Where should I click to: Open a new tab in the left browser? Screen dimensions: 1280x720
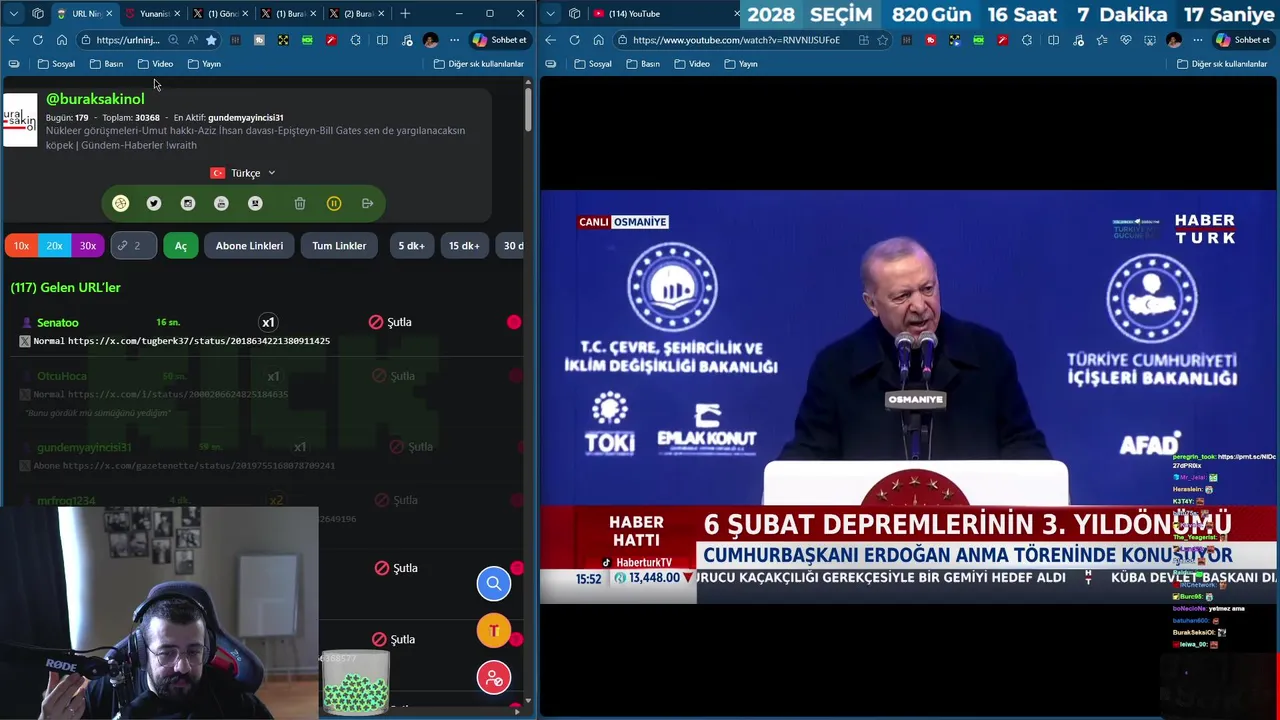405,14
